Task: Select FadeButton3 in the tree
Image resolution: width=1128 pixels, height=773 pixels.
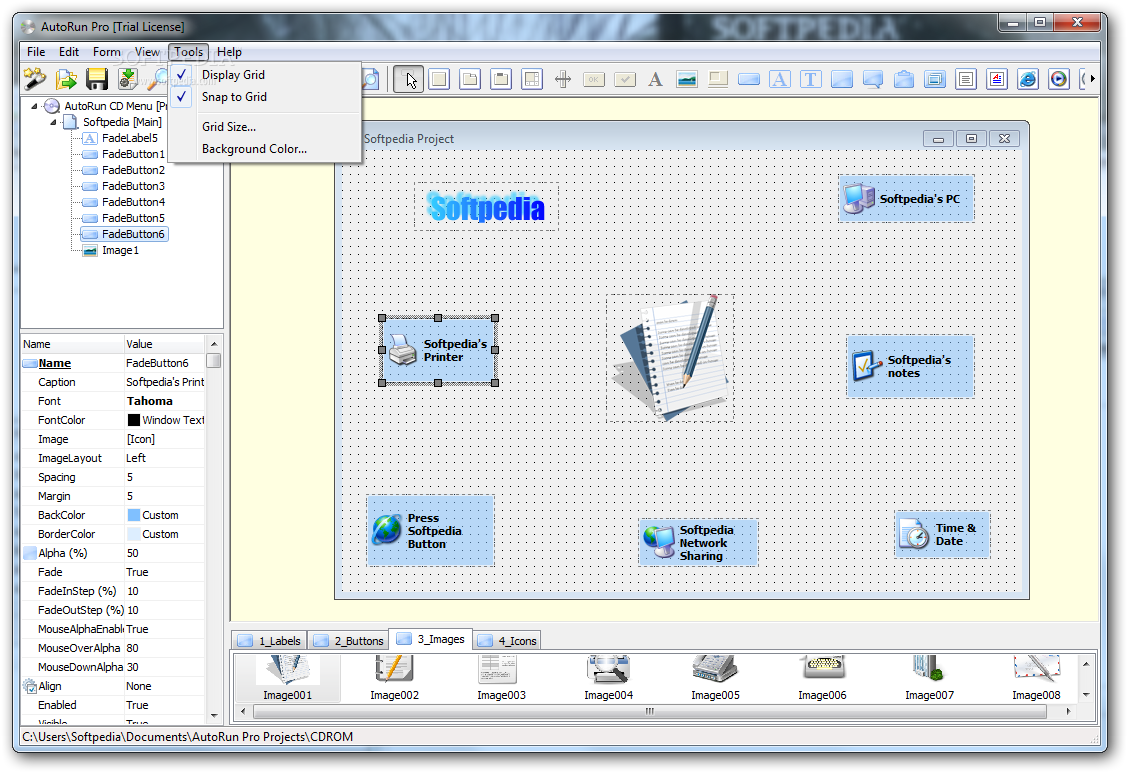Action: (133, 186)
